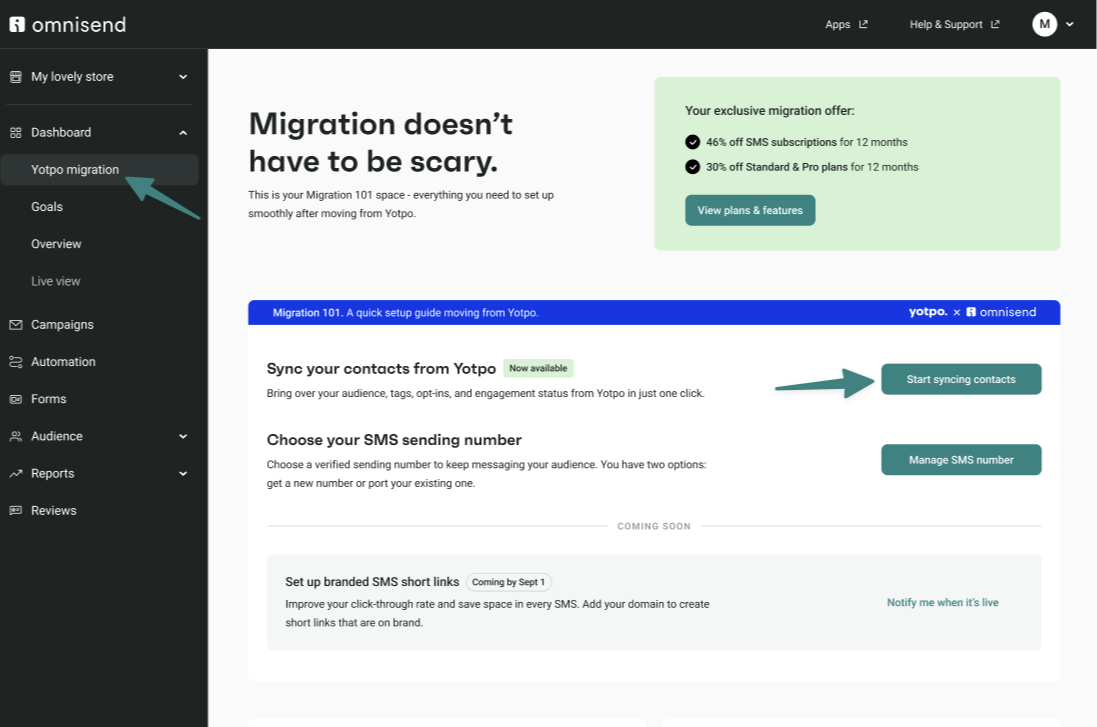Select Overview in the Dashboard menu

point(56,244)
